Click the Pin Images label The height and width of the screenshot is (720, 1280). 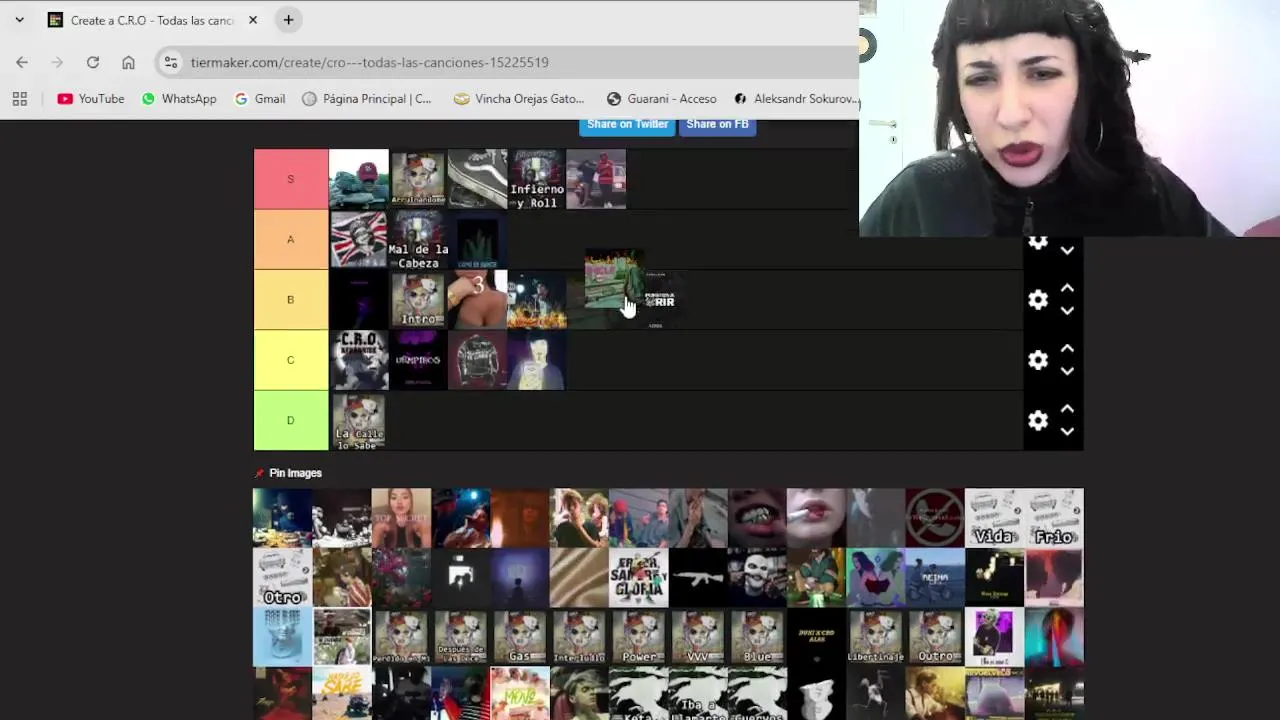[x=295, y=473]
